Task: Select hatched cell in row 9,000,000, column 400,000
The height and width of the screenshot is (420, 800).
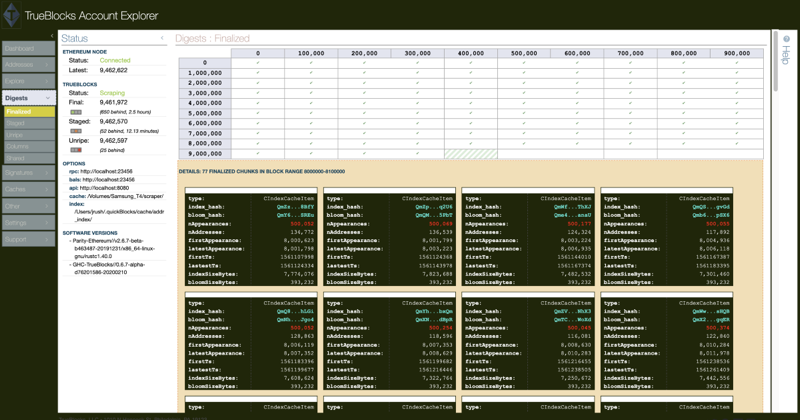Action: tap(470, 154)
